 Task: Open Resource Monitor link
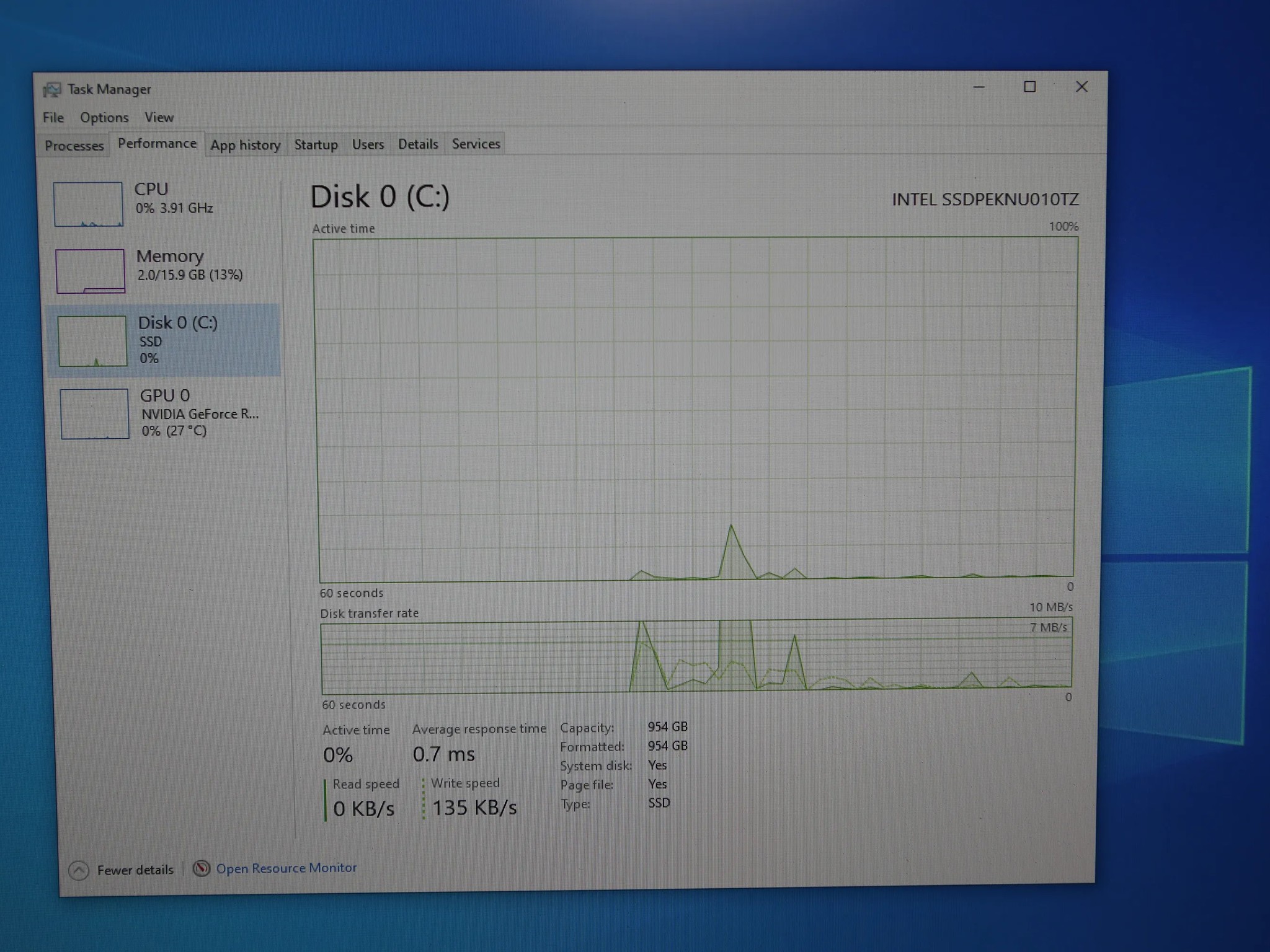tap(286, 868)
